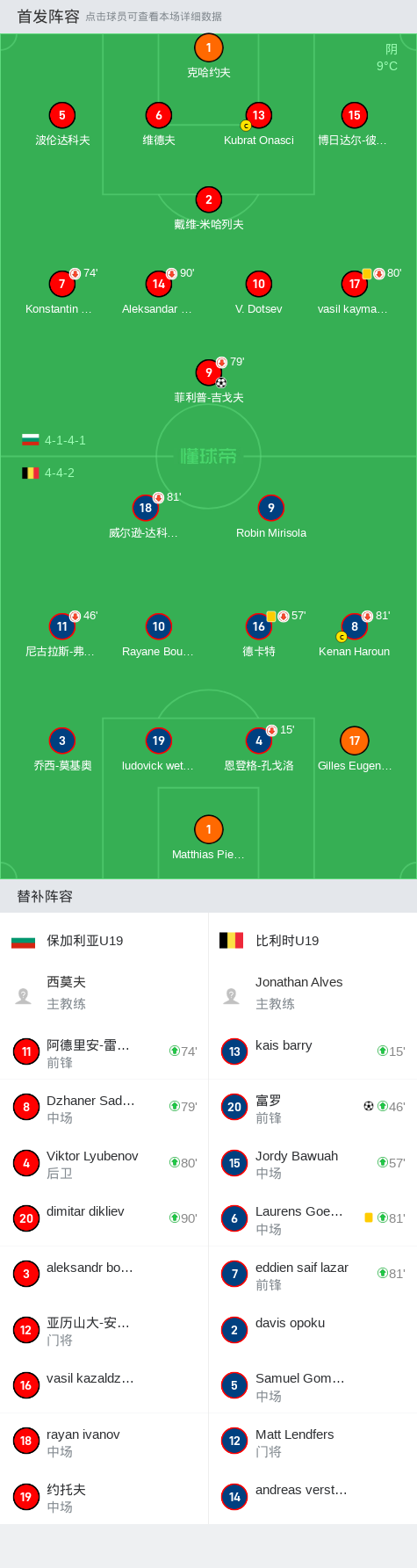Open 比利时U19 team header
The width and height of the screenshot is (417, 1568).
point(313,941)
